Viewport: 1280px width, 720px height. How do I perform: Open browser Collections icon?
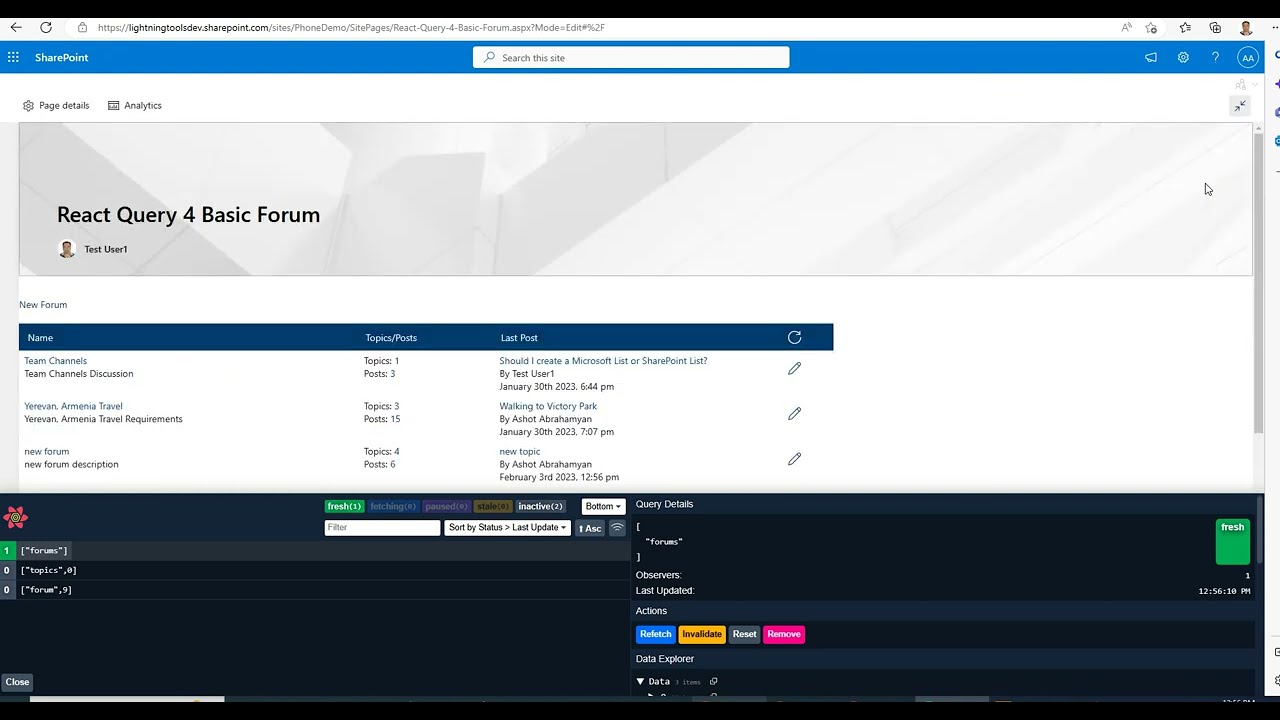[1215, 28]
